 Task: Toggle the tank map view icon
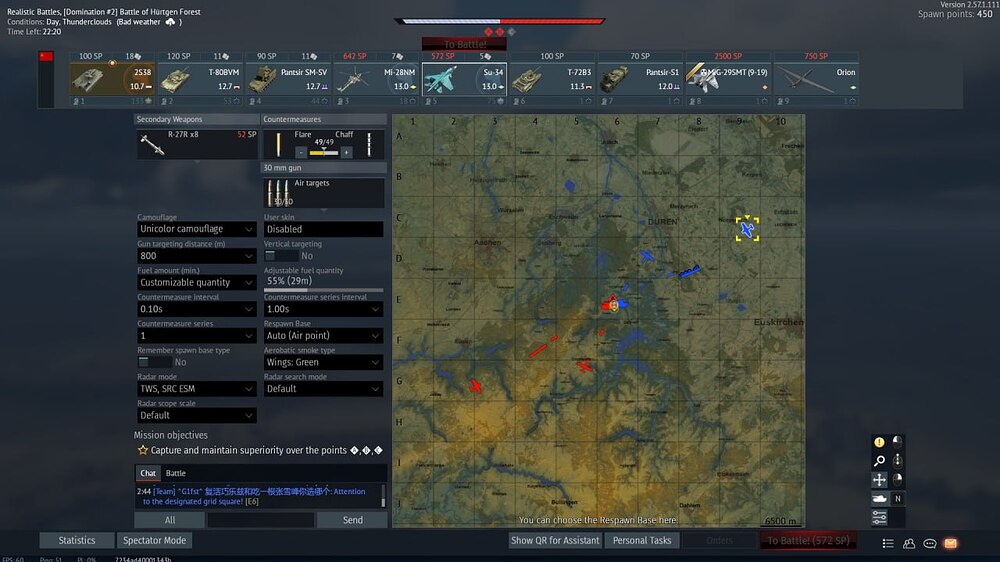click(879, 499)
